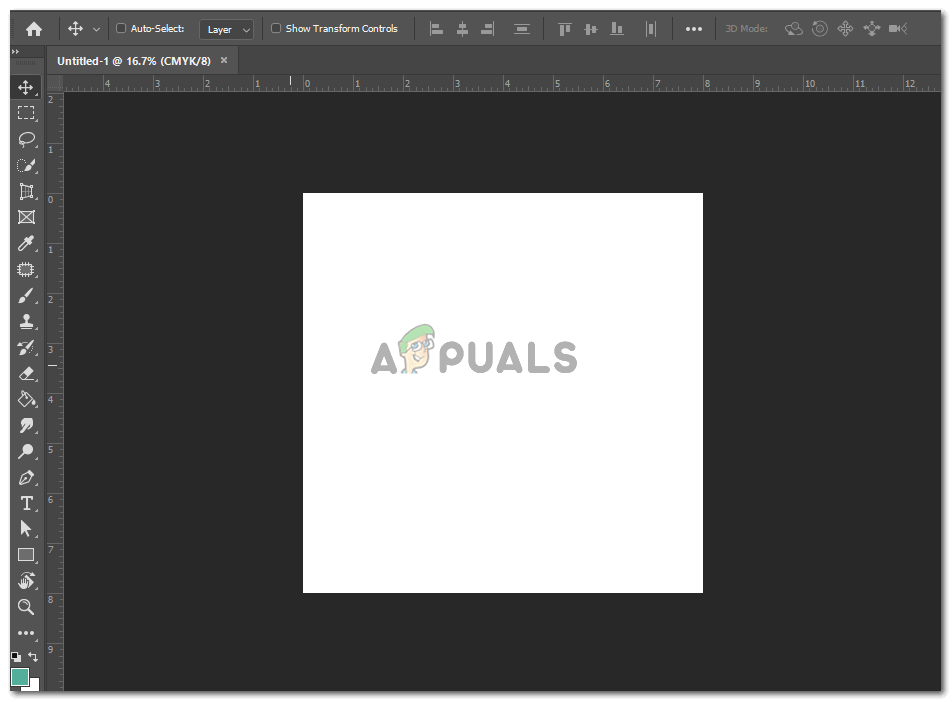Click Align right edges button
This screenshot has height=702, width=952.
pos(488,29)
